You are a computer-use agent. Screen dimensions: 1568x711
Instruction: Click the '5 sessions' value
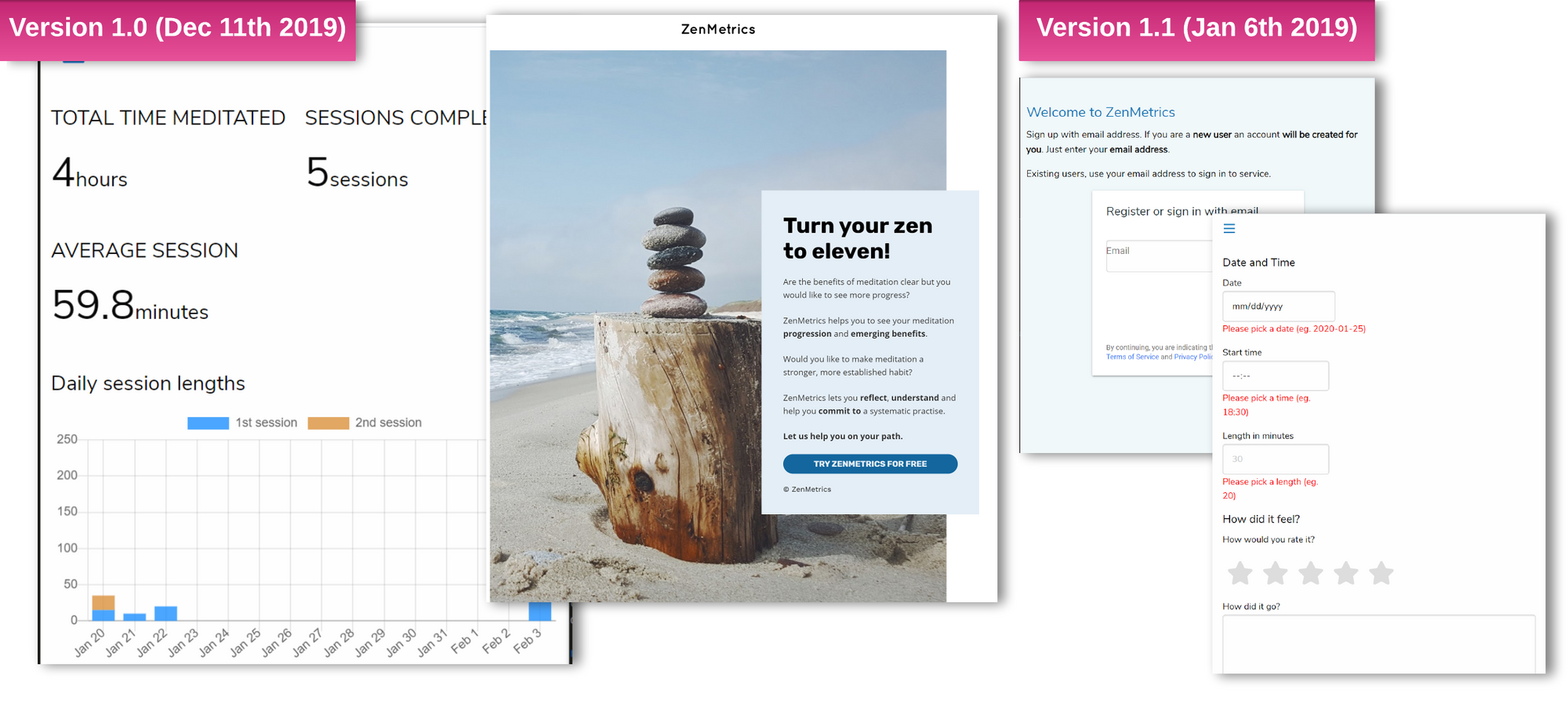[358, 172]
